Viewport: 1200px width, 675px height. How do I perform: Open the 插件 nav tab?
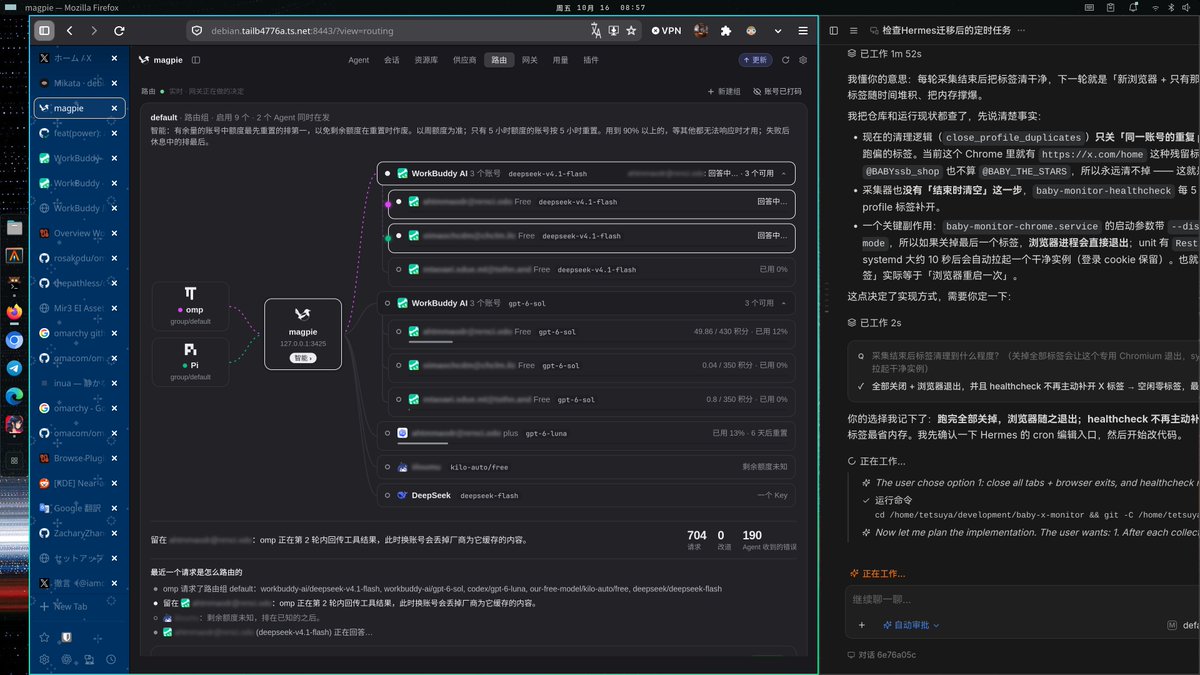pos(591,60)
